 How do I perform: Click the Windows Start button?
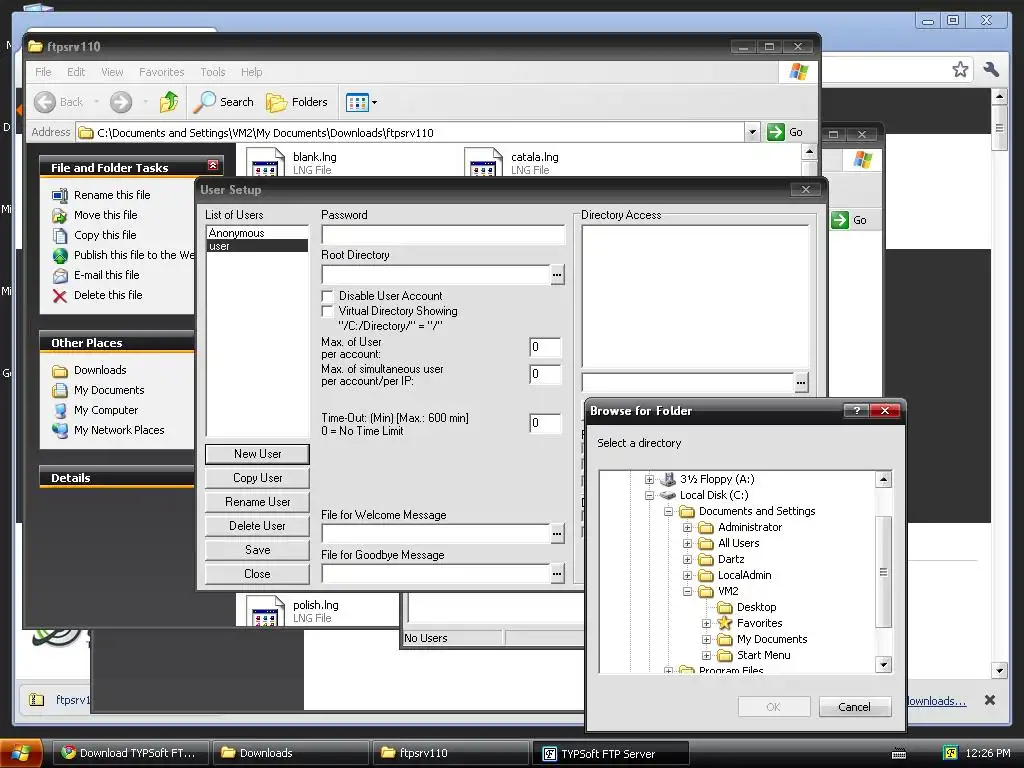pyautogui.click(x=20, y=754)
